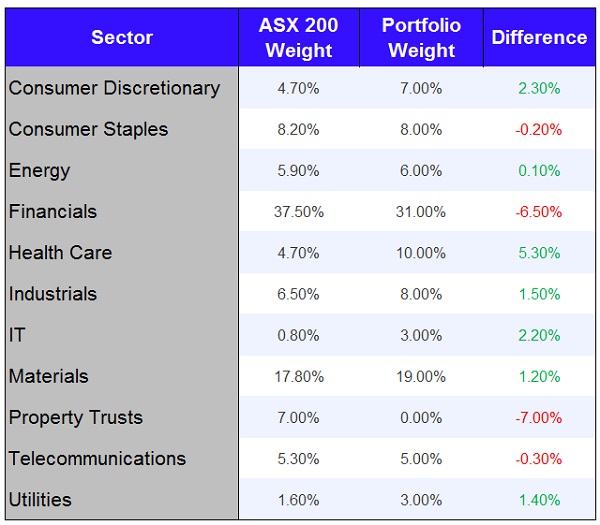
Task: Click the Portfolio Weight column header
Action: (421, 38)
